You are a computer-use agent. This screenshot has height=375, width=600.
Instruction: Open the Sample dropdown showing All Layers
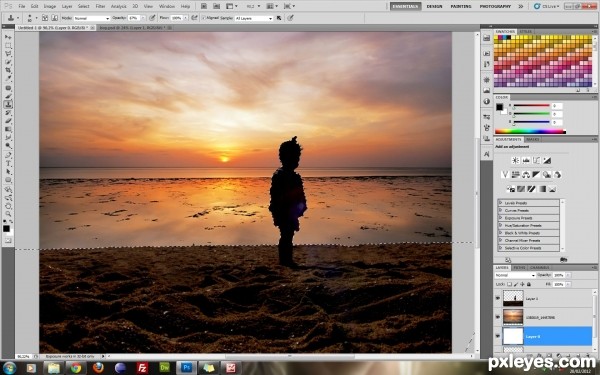[254, 18]
